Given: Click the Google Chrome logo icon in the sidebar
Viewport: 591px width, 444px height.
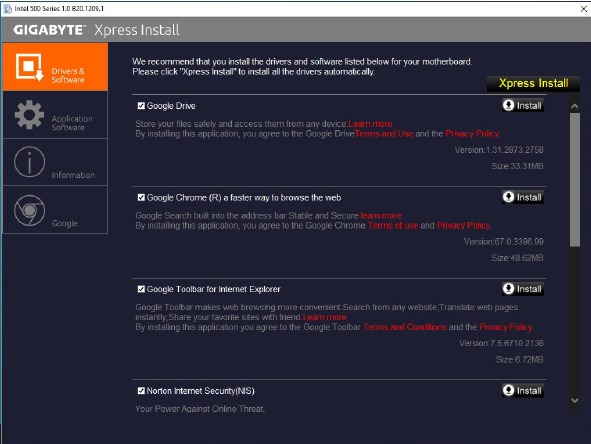Looking at the screenshot, I should [x=29, y=210].
